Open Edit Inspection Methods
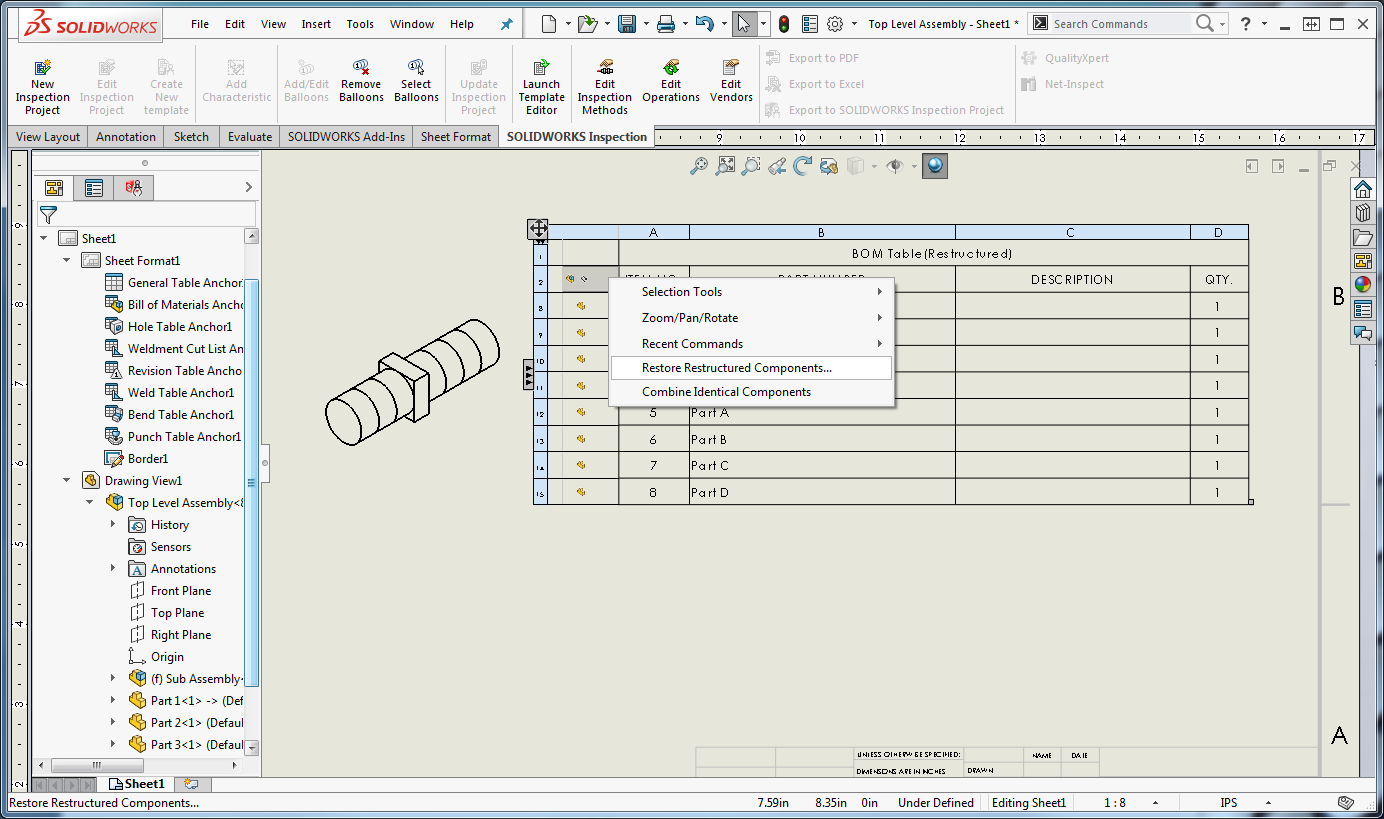Viewport: 1384px width, 819px height. (605, 86)
